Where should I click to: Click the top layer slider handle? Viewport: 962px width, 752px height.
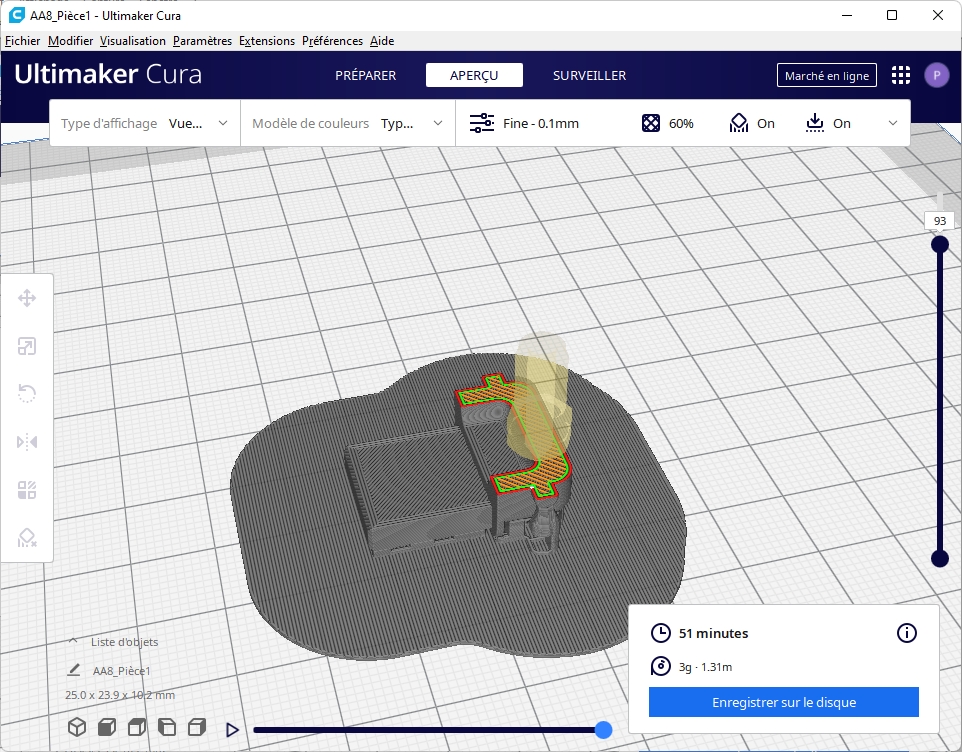(x=939, y=244)
